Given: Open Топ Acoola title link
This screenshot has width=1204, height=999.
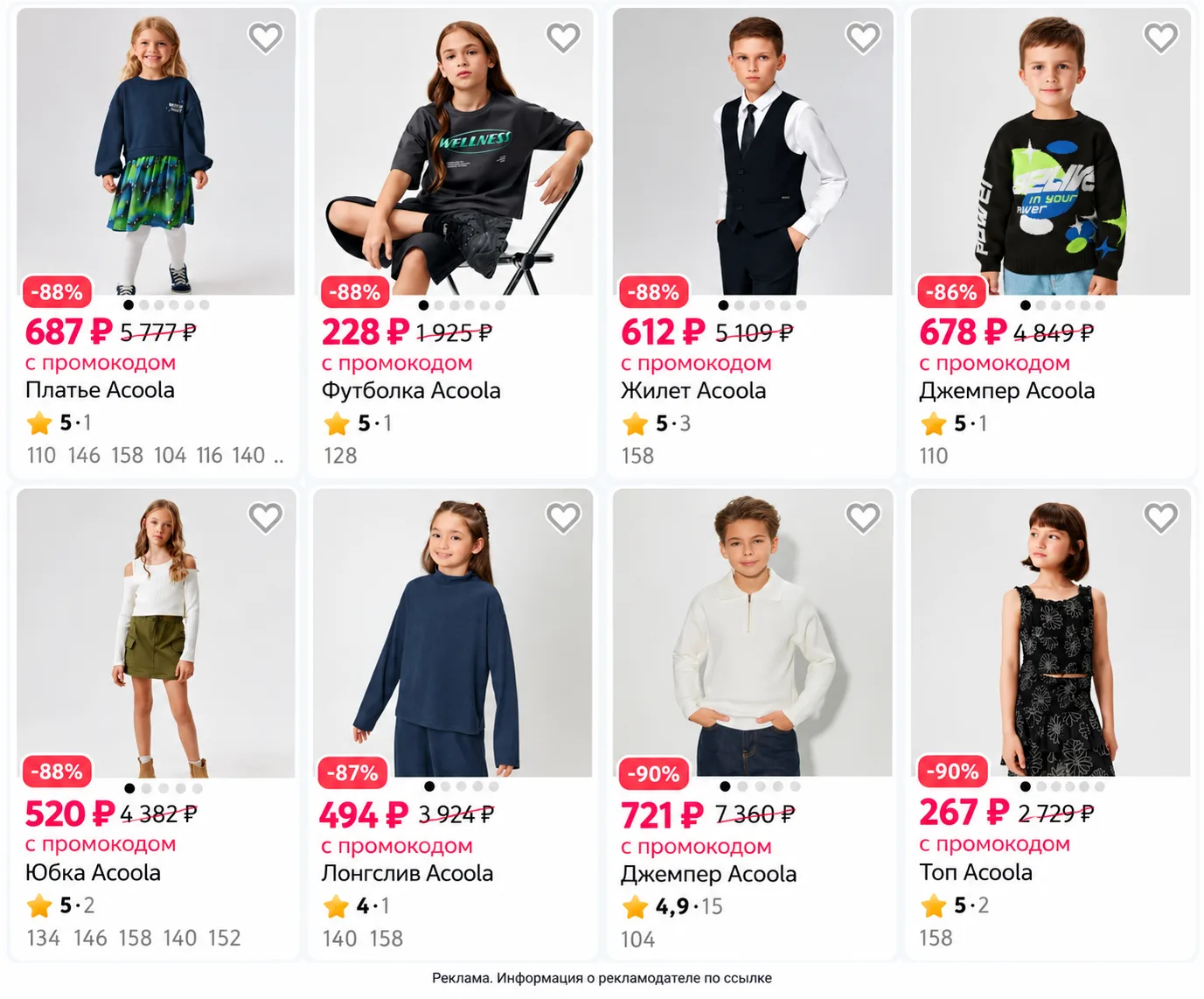Looking at the screenshot, I should [976, 872].
